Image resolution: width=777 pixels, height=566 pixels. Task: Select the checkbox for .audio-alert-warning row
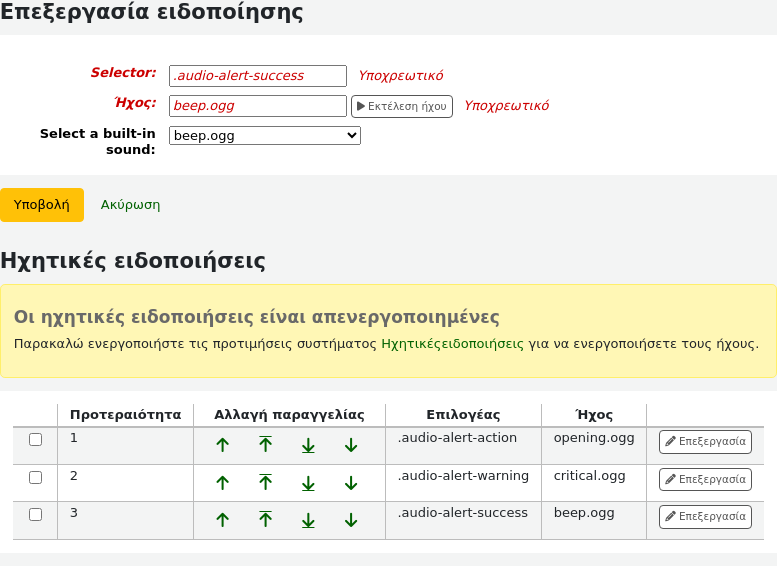[36, 478]
